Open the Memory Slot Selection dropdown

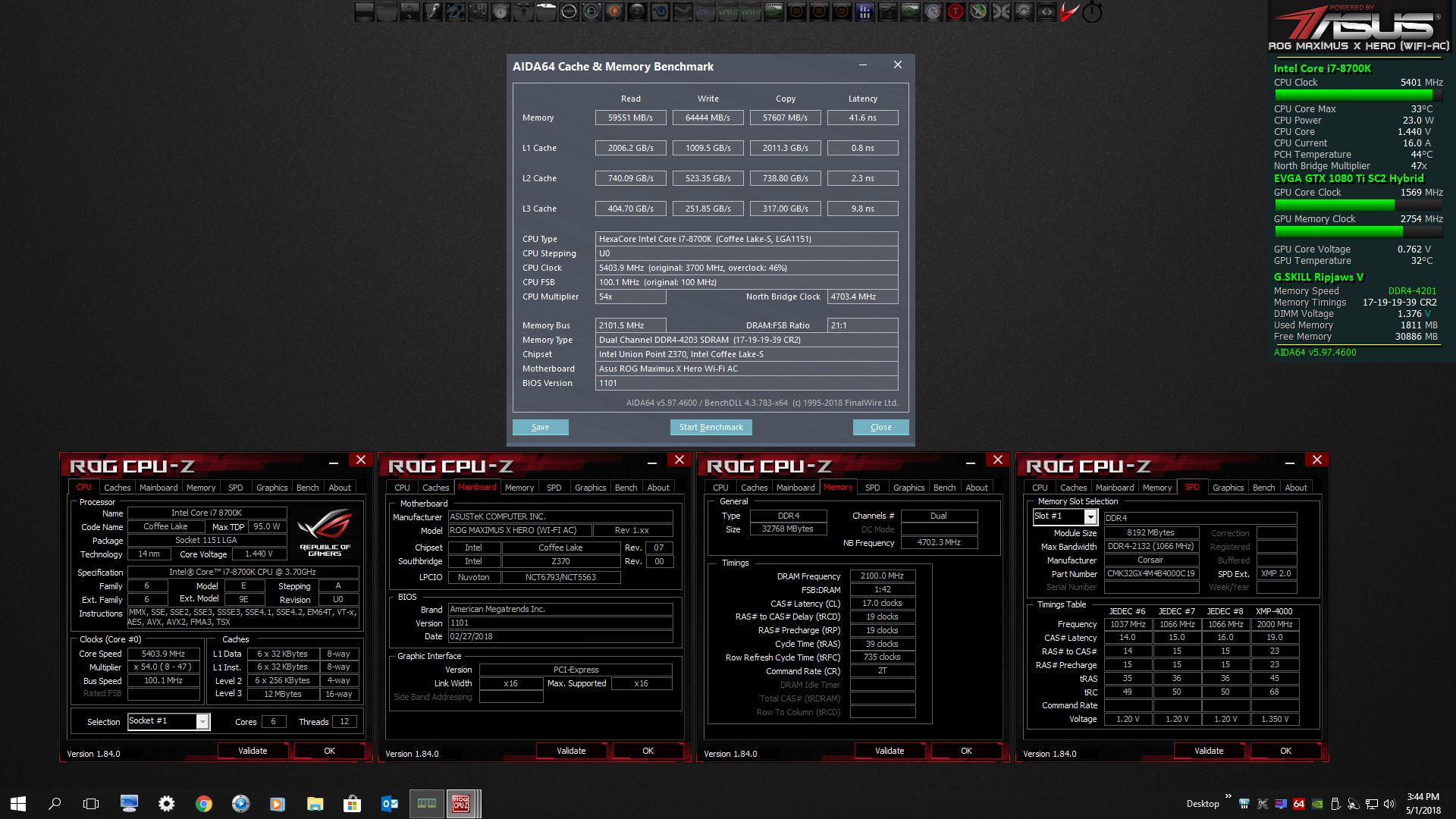click(x=1090, y=517)
